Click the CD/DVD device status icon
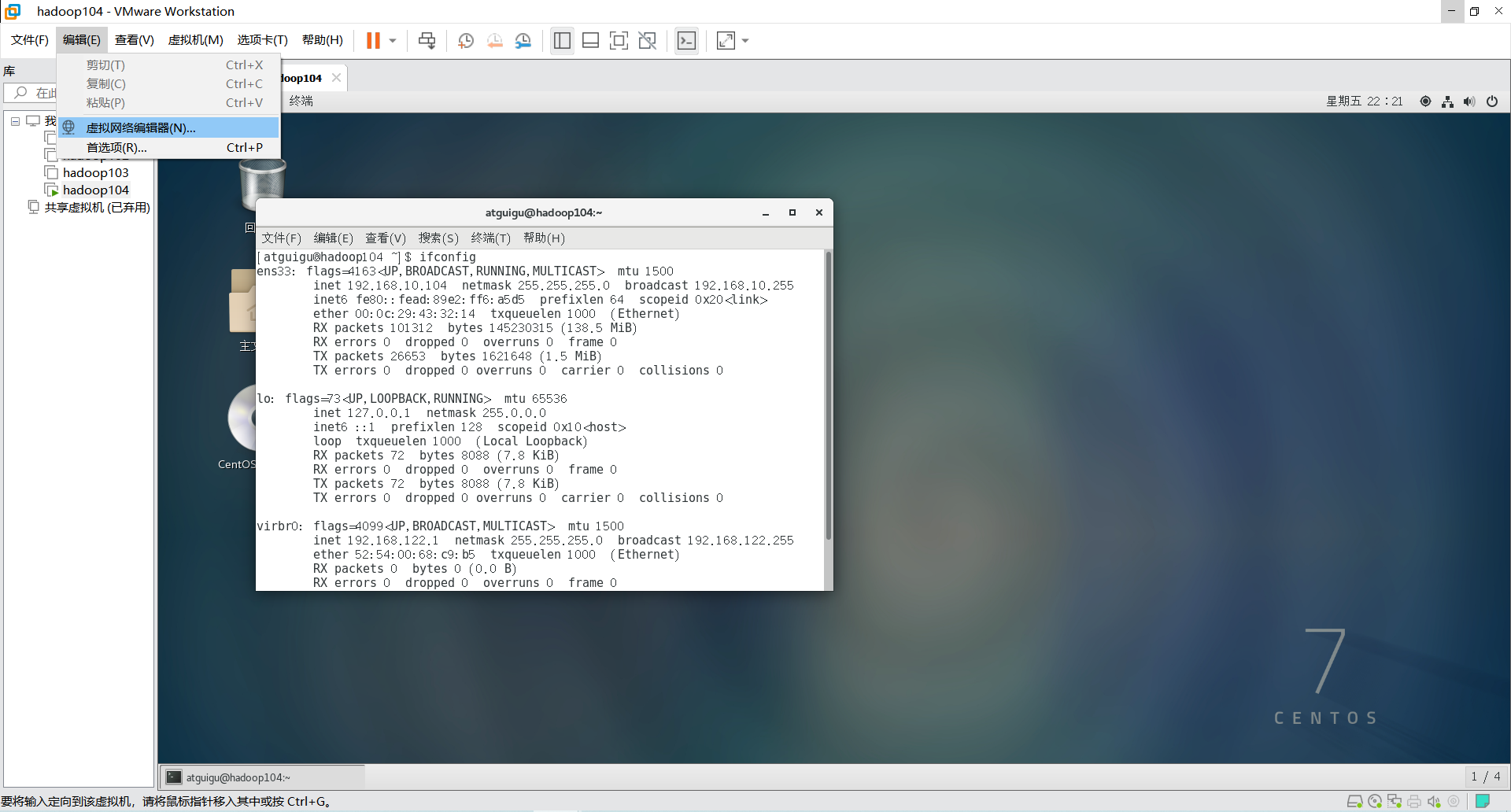The image size is (1511, 812). click(x=1375, y=801)
